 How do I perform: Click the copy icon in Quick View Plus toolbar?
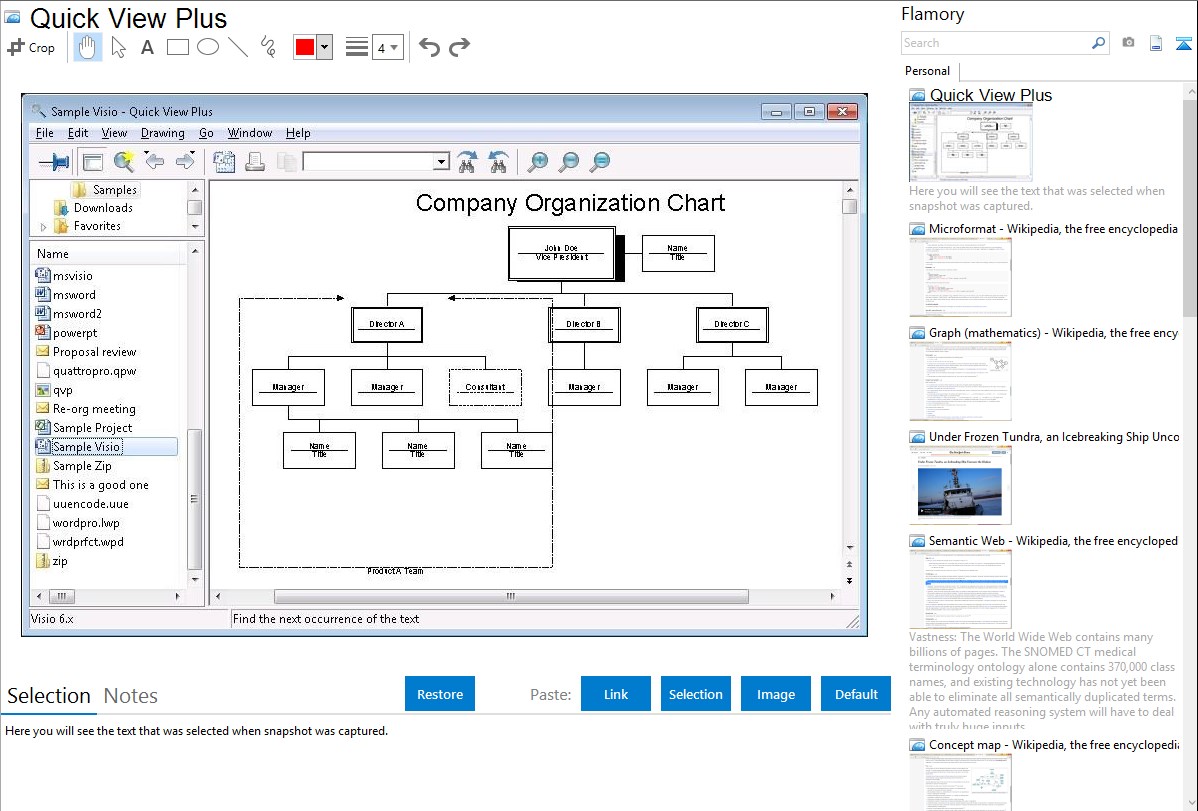pyautogui.click(x=287, y=161)
